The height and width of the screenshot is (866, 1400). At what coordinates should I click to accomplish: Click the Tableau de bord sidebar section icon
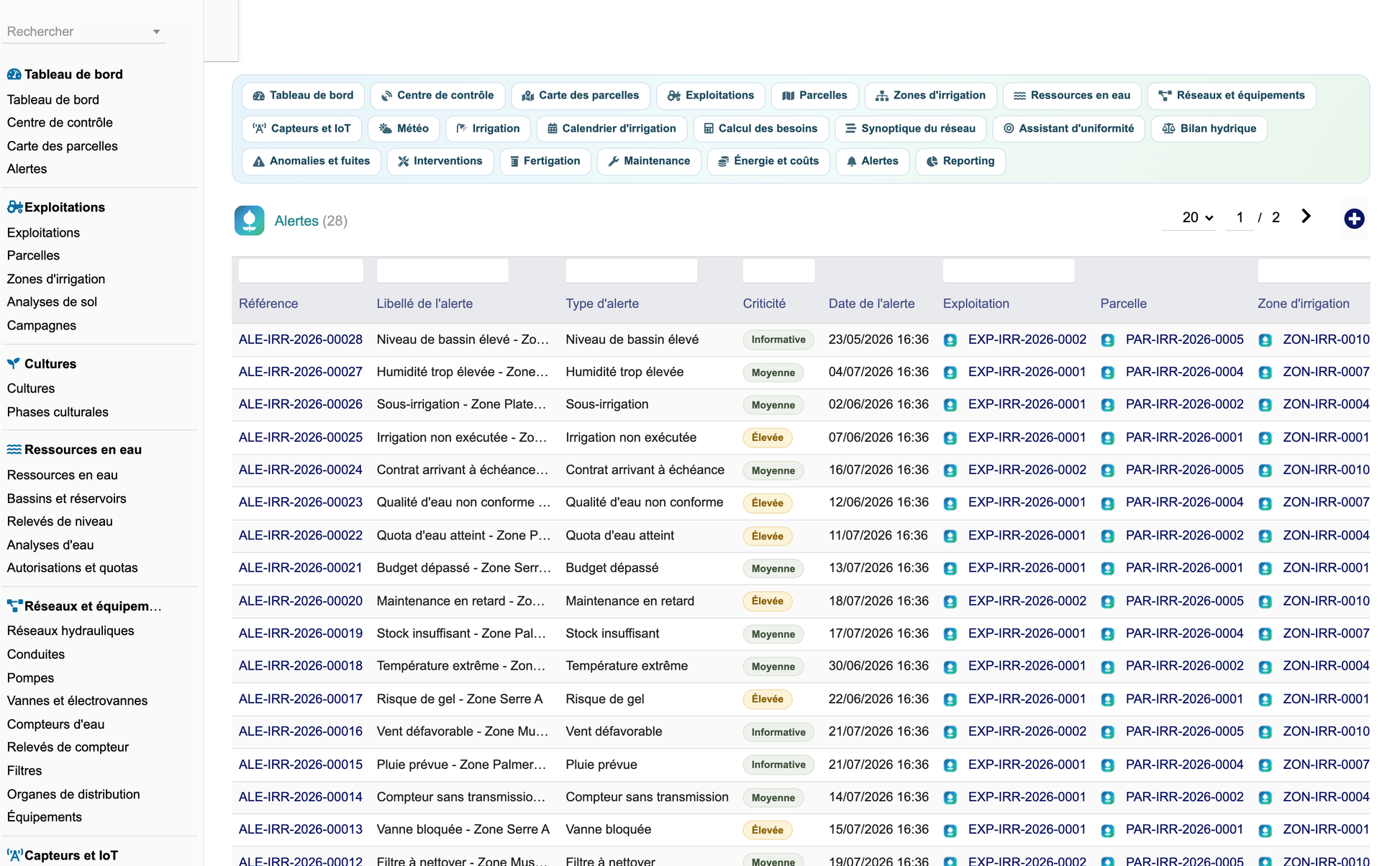14,74
